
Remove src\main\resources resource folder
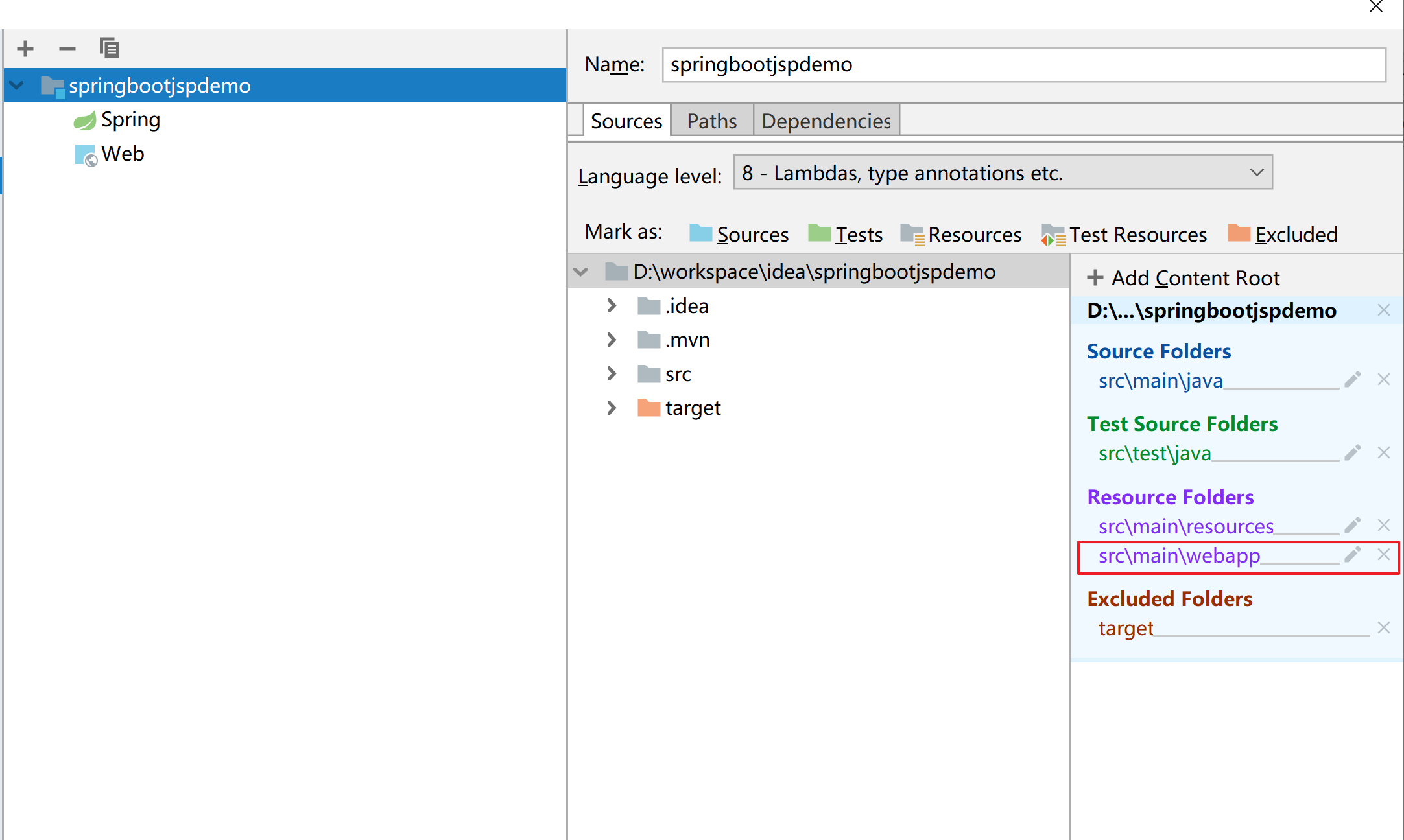1383,525
